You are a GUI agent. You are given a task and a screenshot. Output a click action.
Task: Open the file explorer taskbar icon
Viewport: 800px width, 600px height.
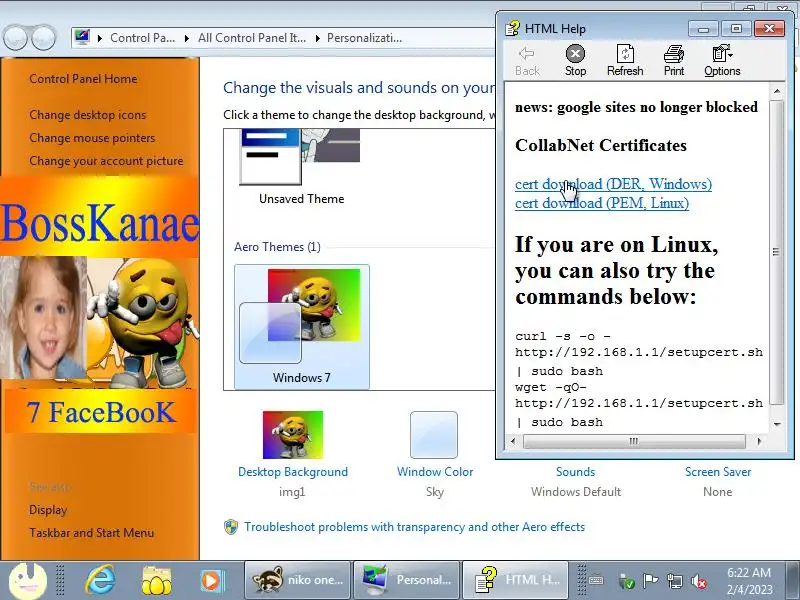tap(156, 581)
